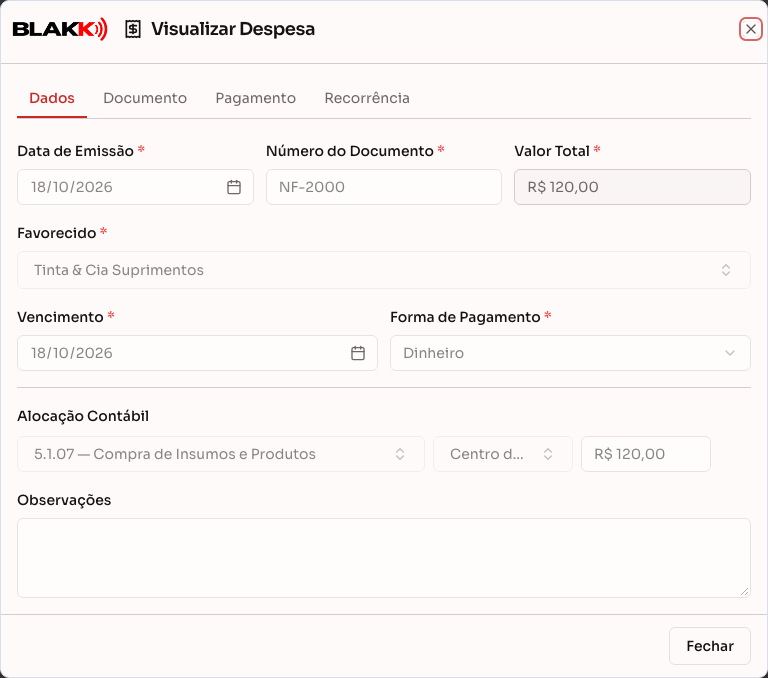Open the accounting account 5.1.07 dropdown
This screenshot has width=768, height=678.
pyautogui.click(x=221, y=454)
